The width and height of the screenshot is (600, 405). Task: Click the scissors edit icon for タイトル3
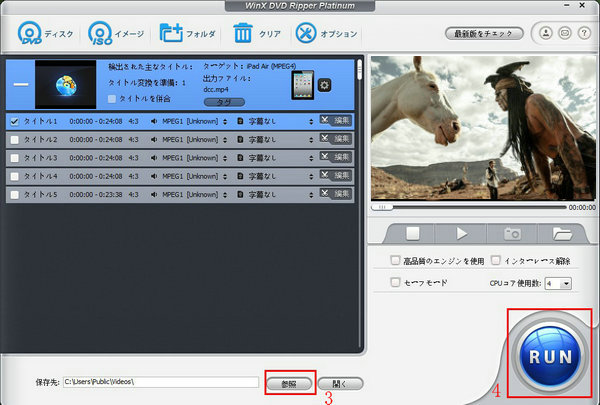325,157
